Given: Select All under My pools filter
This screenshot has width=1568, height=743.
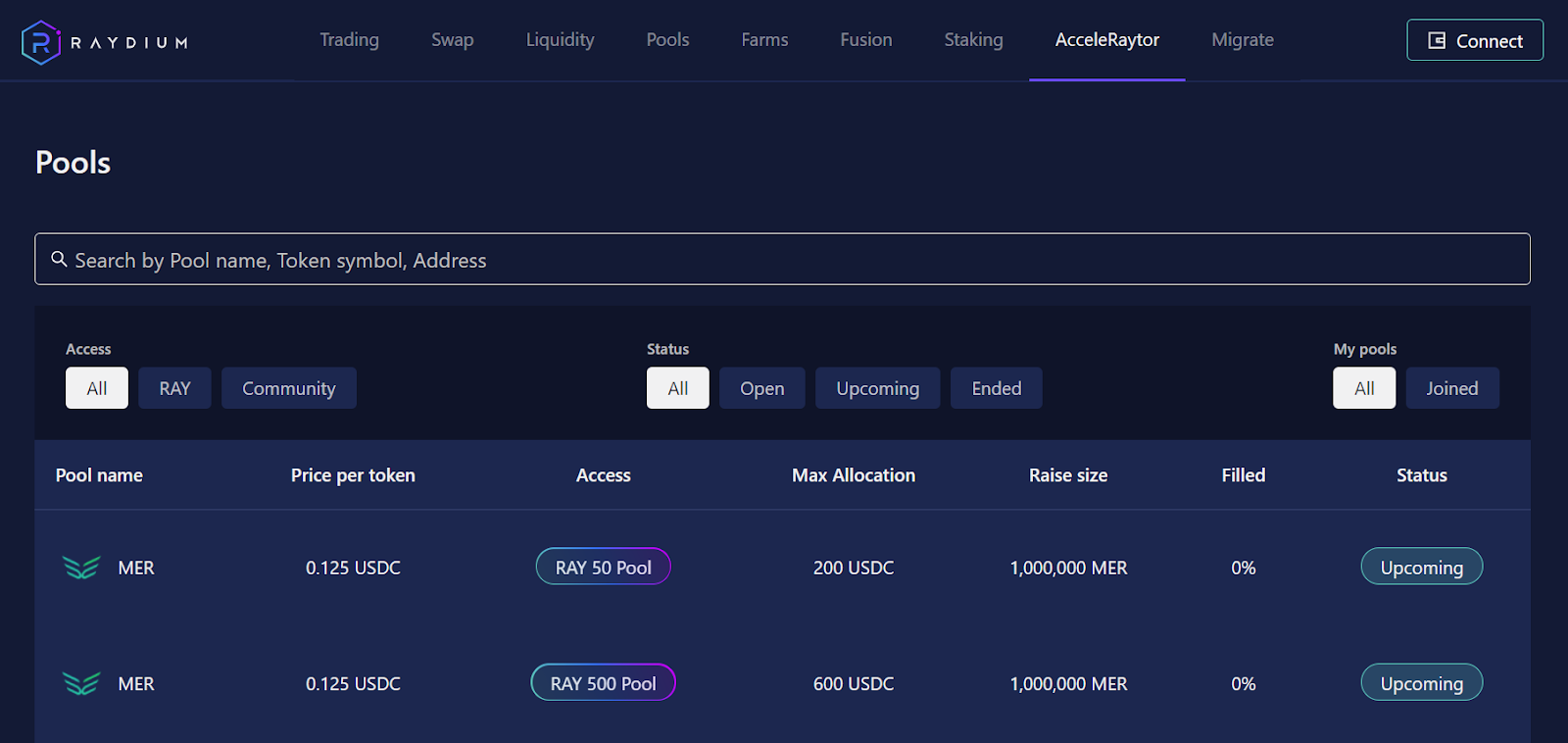Looking at the screenshot, I should [1364, 388].
